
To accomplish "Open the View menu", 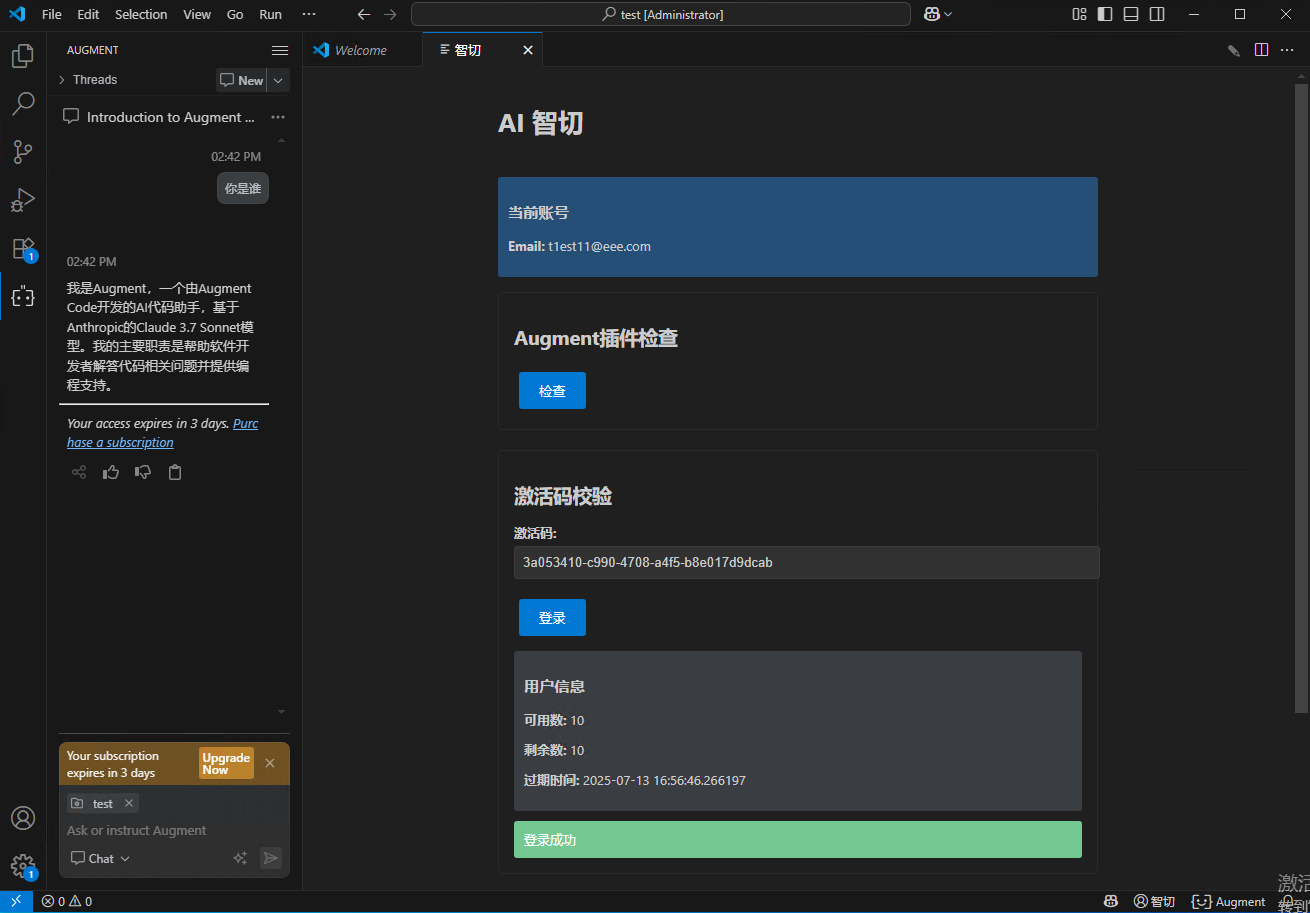I will (197, 14).
